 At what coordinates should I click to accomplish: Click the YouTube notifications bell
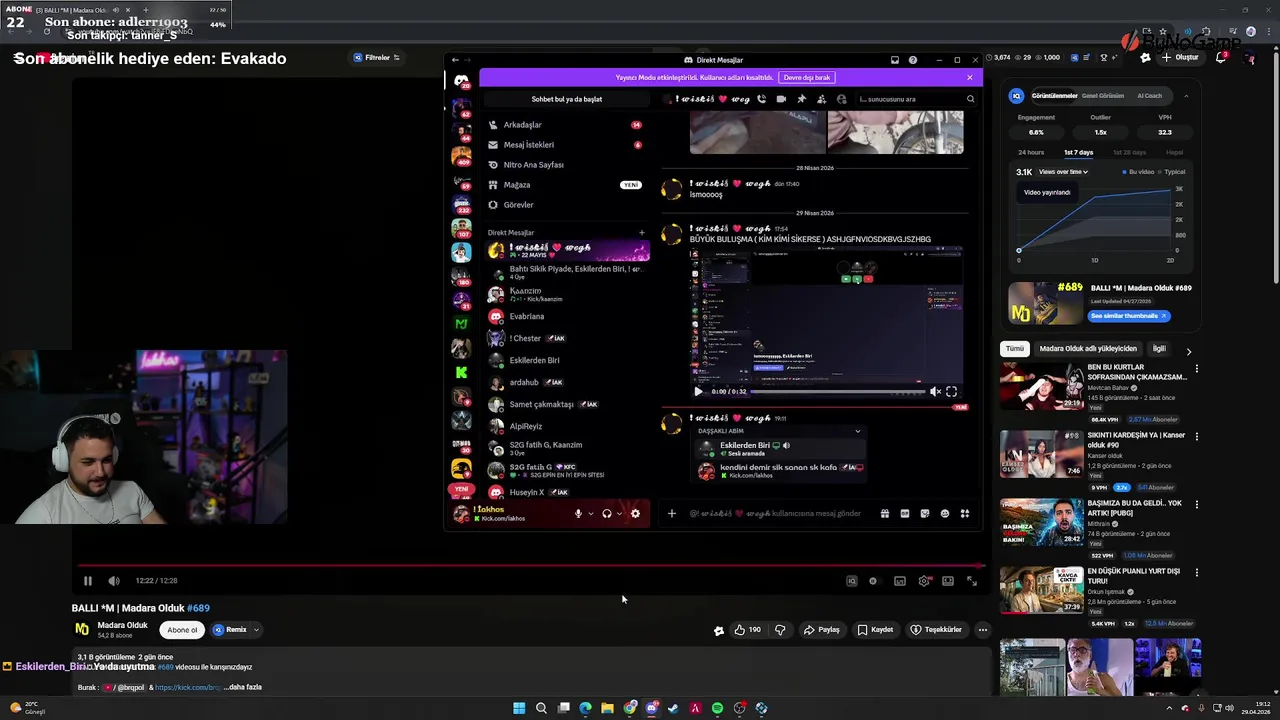click(x=1221, y=57)
